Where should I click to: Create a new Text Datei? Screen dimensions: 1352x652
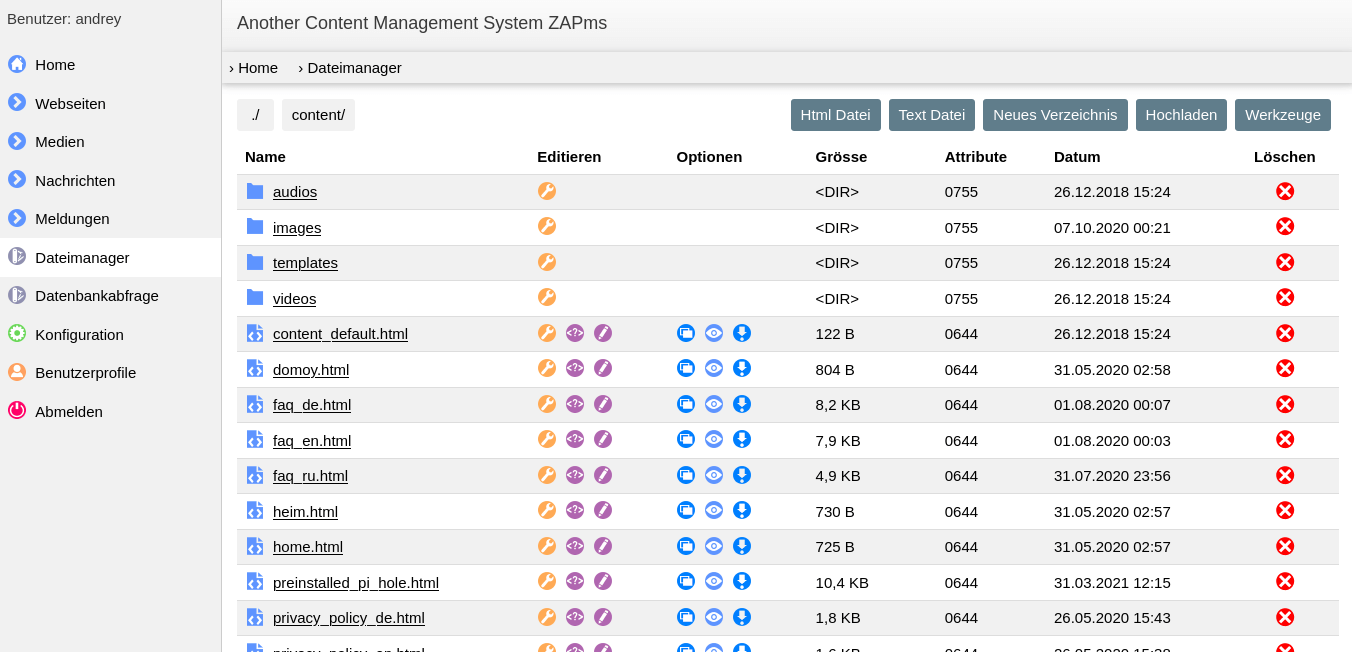932,115
